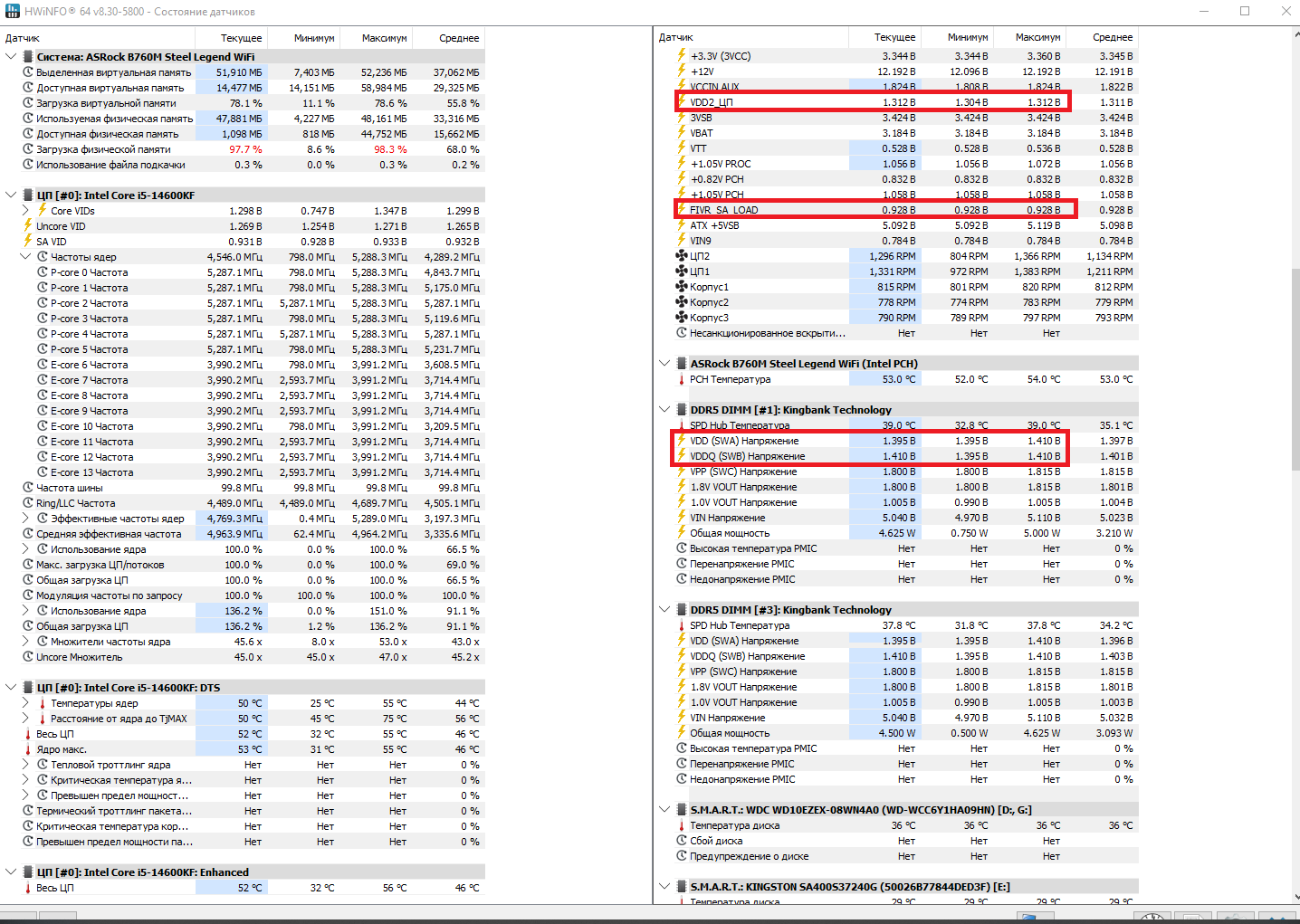Viewport: 1300px width, 924px height.
Task: Click the thermometer icon beside Температуры ядер
Action: click(x=43, y=703)
